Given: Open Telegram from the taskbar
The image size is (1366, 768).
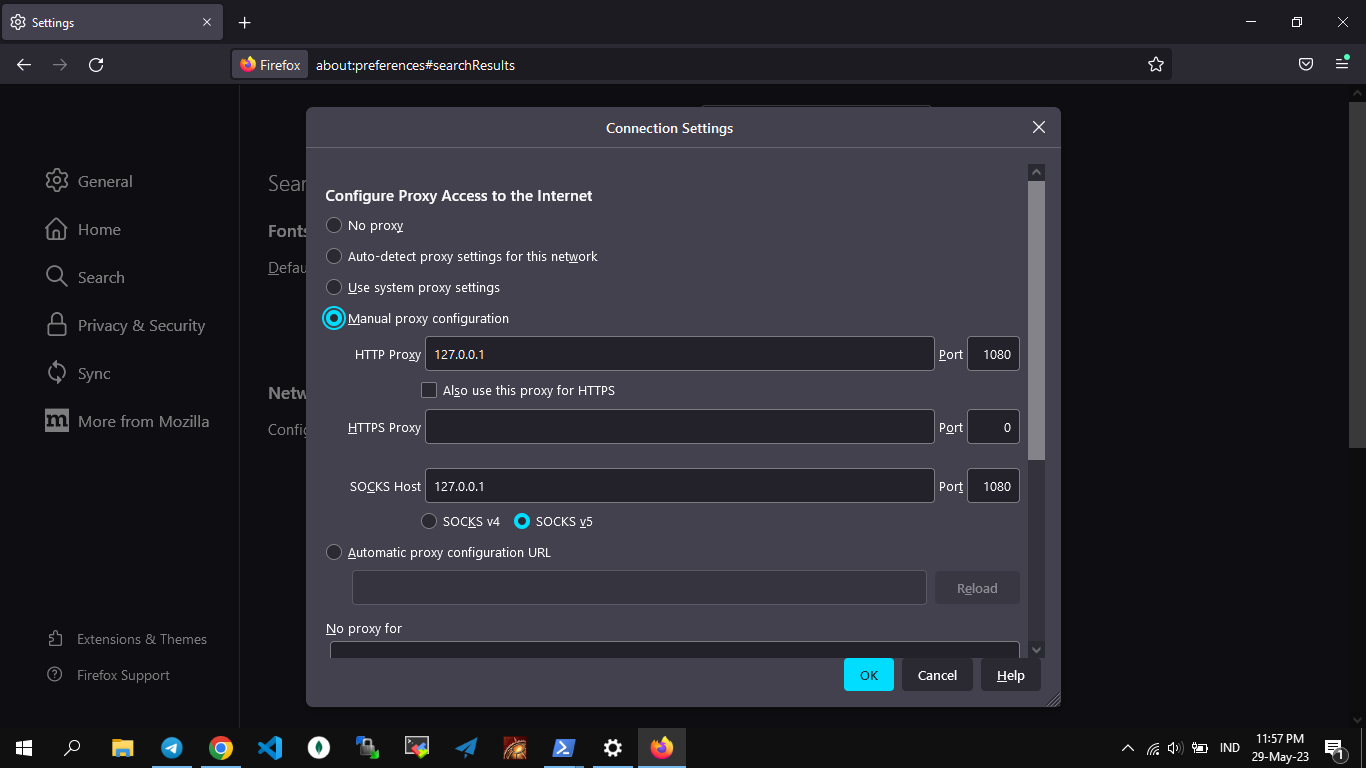Looking at the screenshot, I should click(x=172, y=748).
